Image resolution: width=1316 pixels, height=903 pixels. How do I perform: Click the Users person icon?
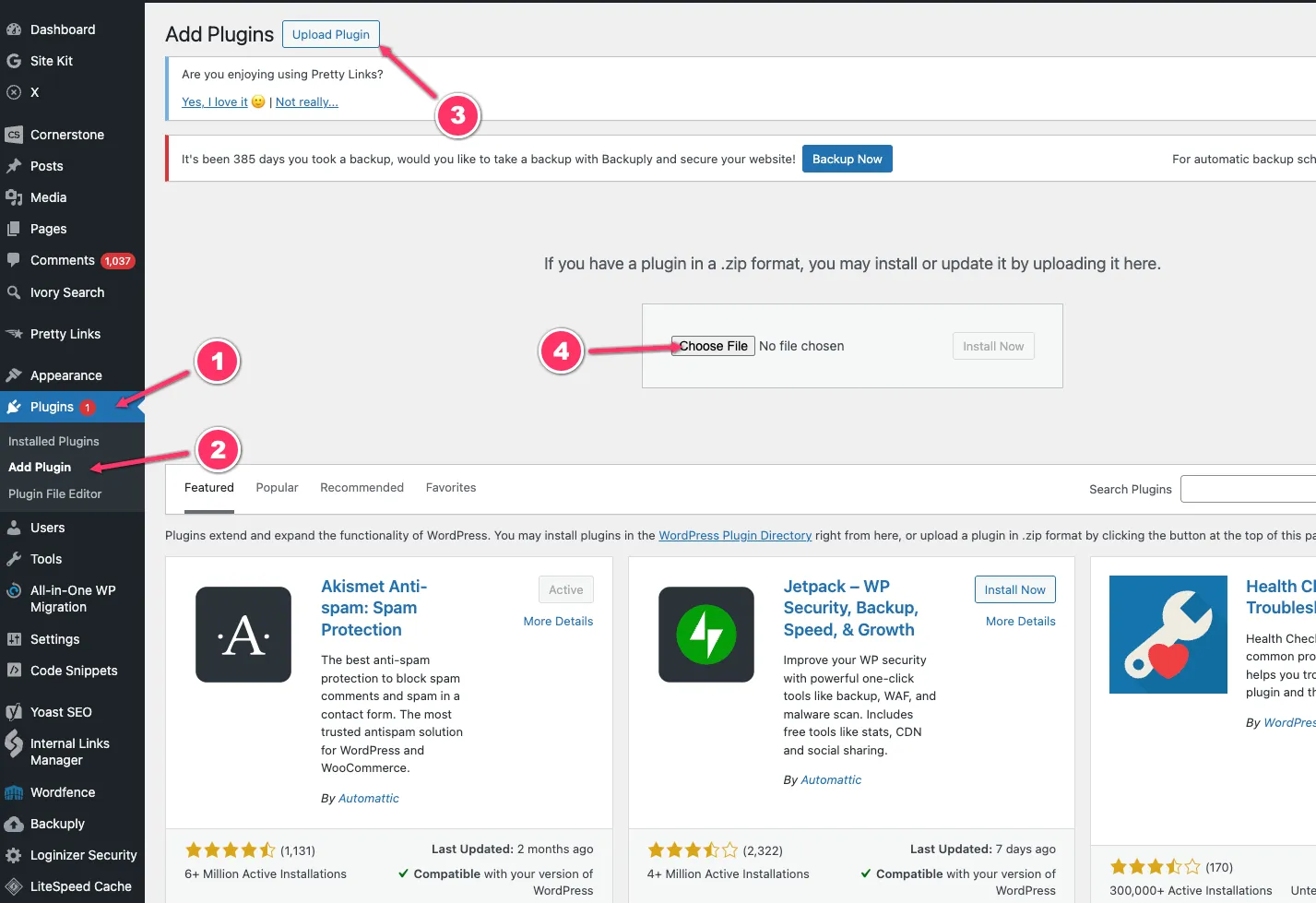coord(14,528)
